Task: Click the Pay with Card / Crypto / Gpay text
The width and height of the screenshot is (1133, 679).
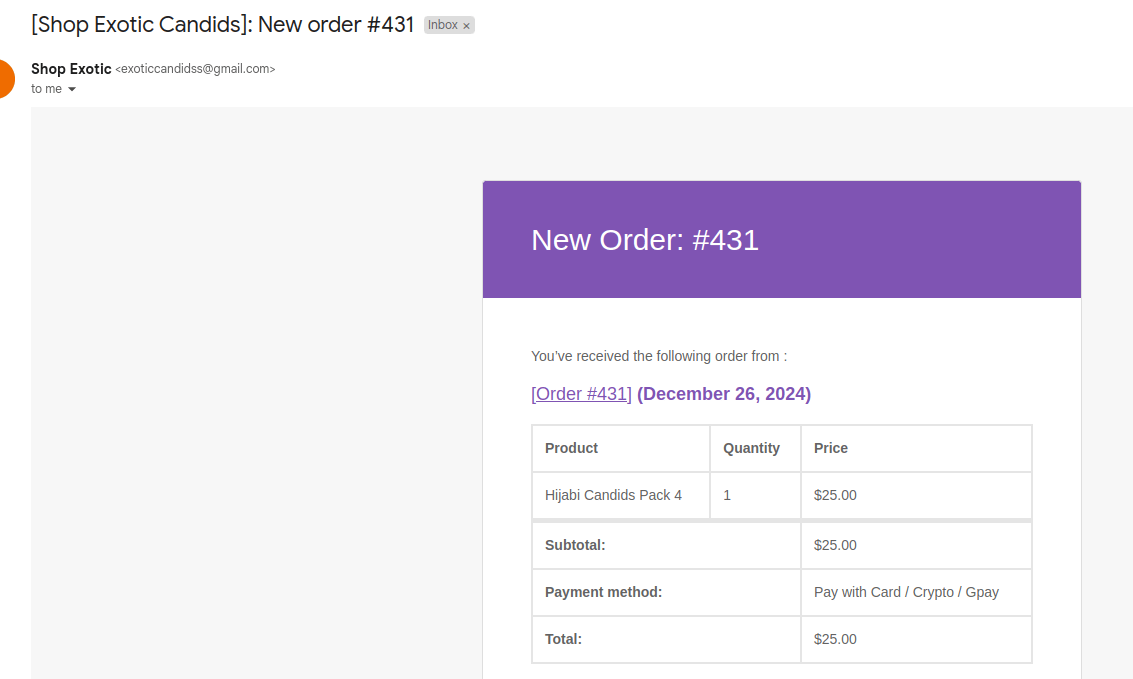Action: [x=906, y=592]
